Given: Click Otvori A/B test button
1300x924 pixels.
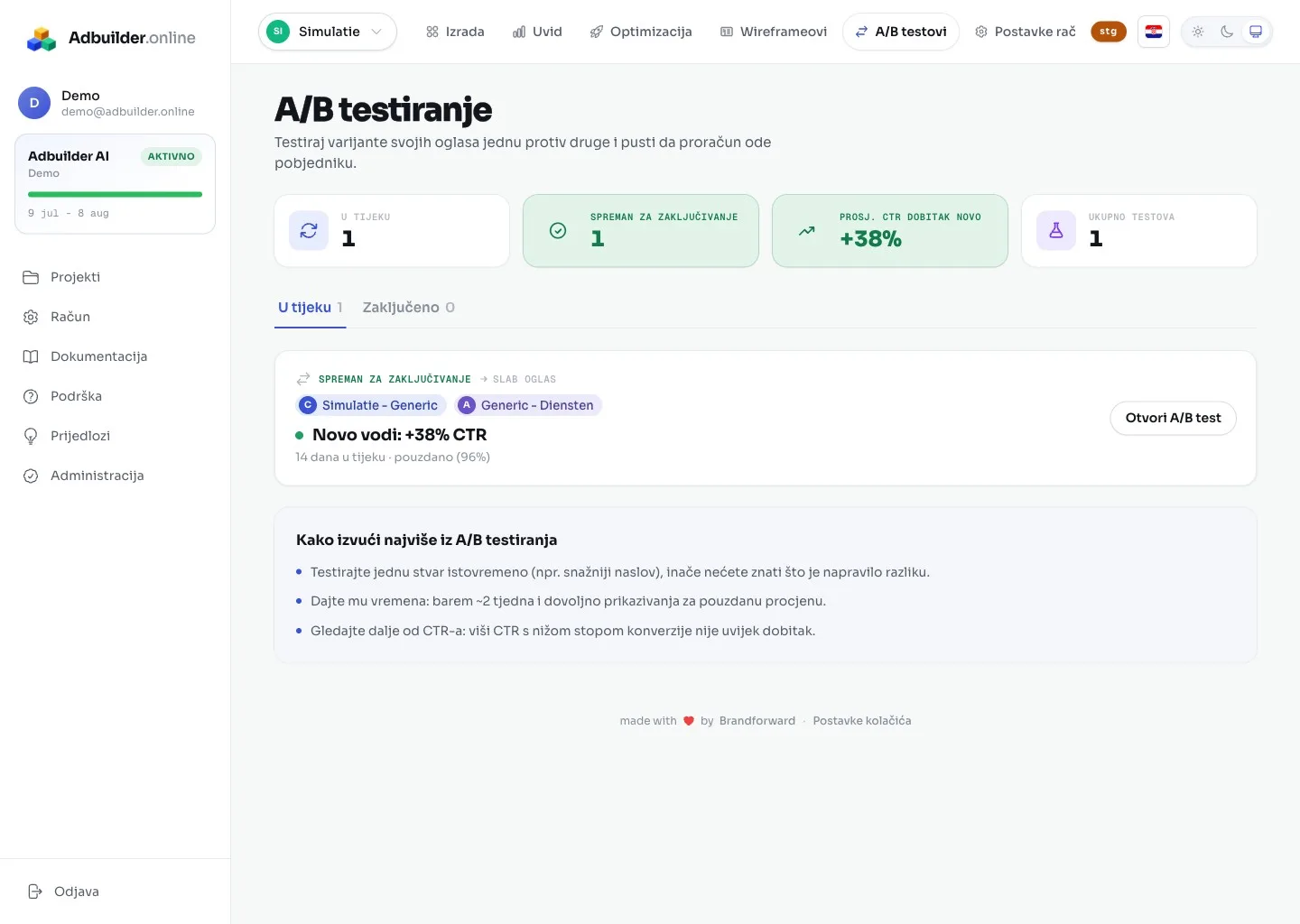Looking at the screenshot, I should coord(1174,418).
